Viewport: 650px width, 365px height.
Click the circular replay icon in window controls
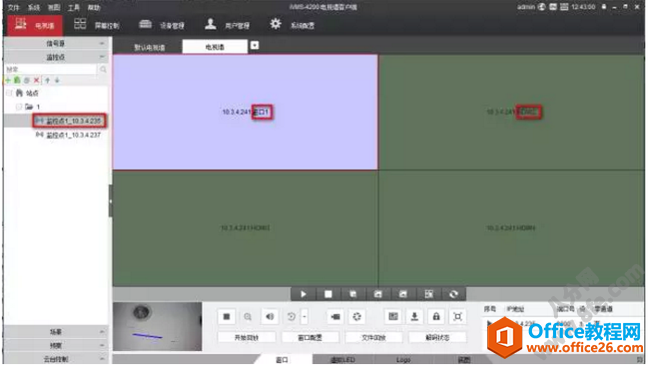[291, 317]
